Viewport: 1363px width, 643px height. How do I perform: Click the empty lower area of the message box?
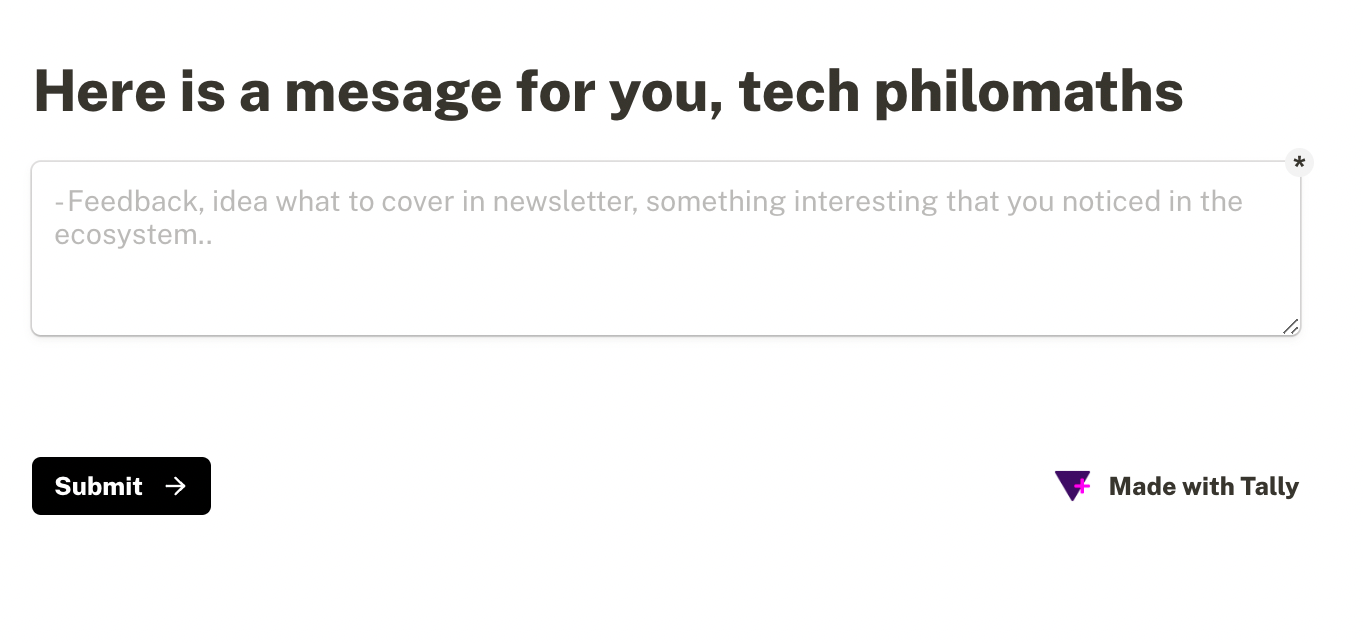666,295
